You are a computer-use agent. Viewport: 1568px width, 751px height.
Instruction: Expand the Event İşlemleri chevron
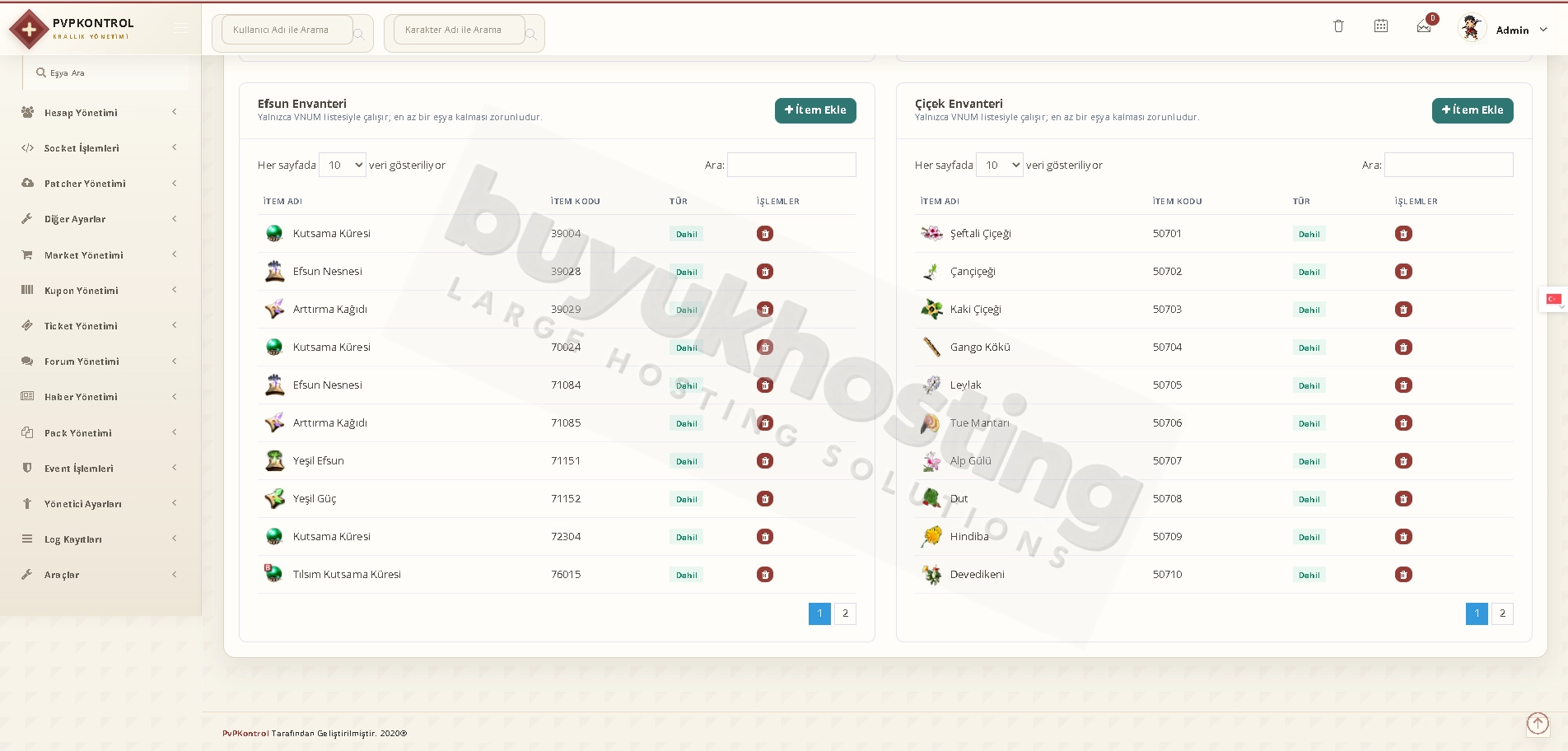click(175, 468)
